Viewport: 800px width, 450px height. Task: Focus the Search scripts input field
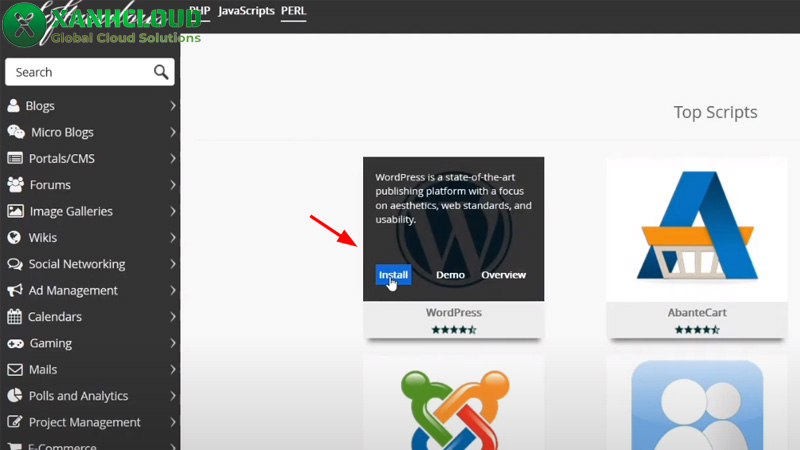click(90, 72)
